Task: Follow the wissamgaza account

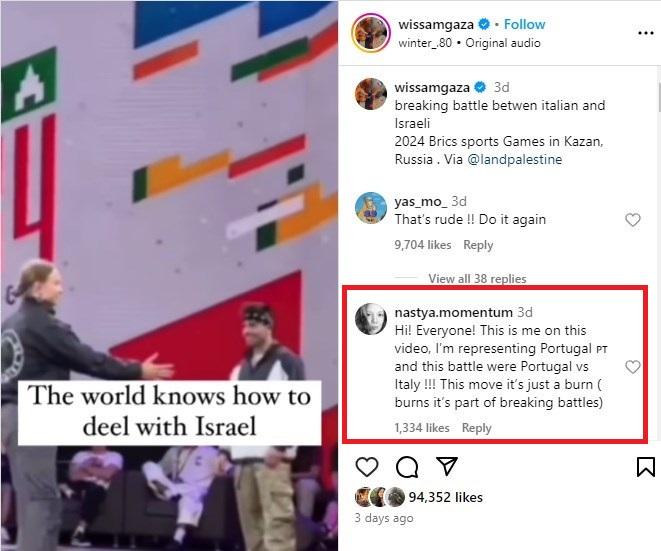Action: click(x=524, y=24)
